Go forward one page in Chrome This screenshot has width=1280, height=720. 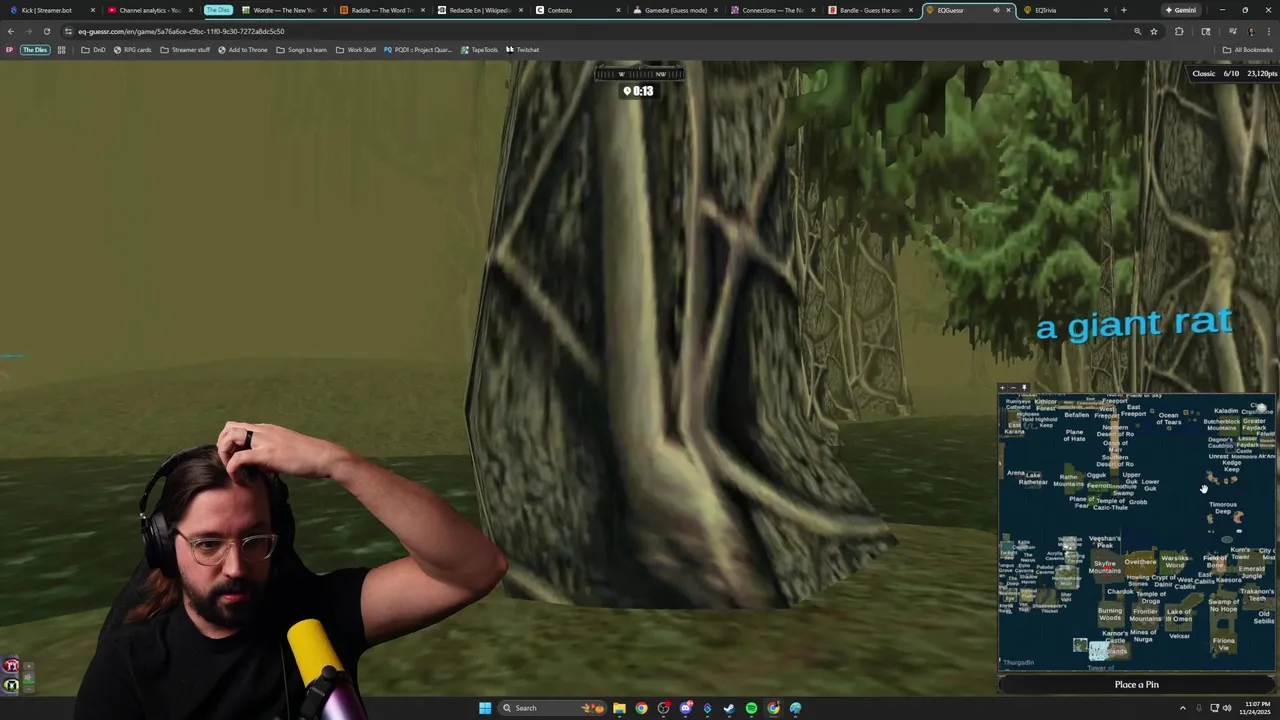28,31
